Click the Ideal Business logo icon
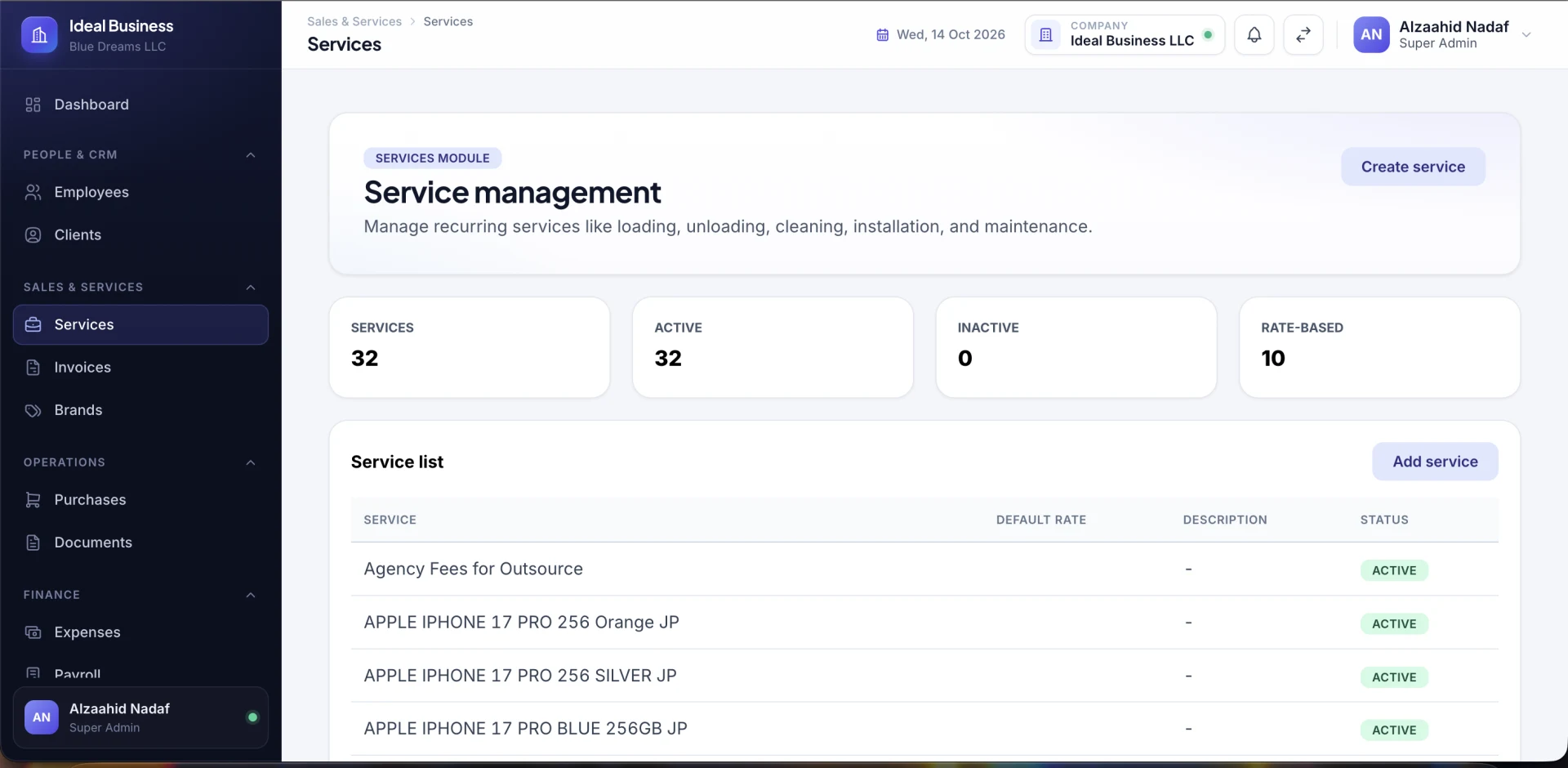 [x=39, y=35]
